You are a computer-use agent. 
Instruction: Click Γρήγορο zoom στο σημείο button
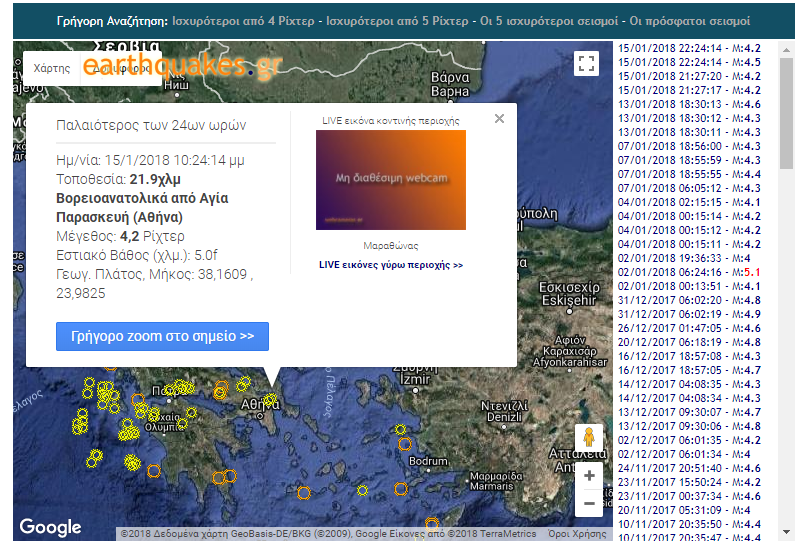tap(163, 336)
